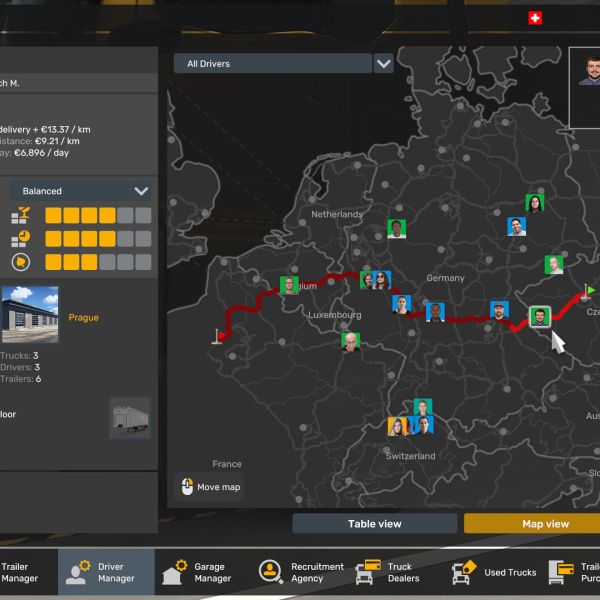Click the Swiss flag icon at top
The width and height of the screenshot is (600, 600).
(x=535, y=18)
